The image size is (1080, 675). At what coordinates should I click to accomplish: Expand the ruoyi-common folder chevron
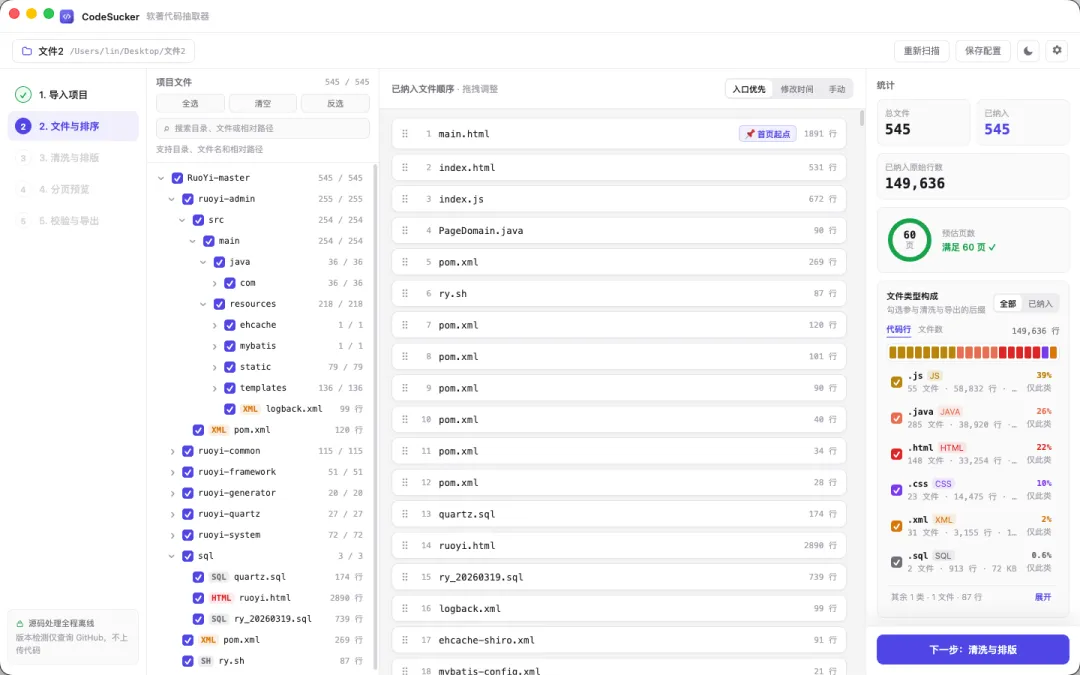tap(172, 451)
